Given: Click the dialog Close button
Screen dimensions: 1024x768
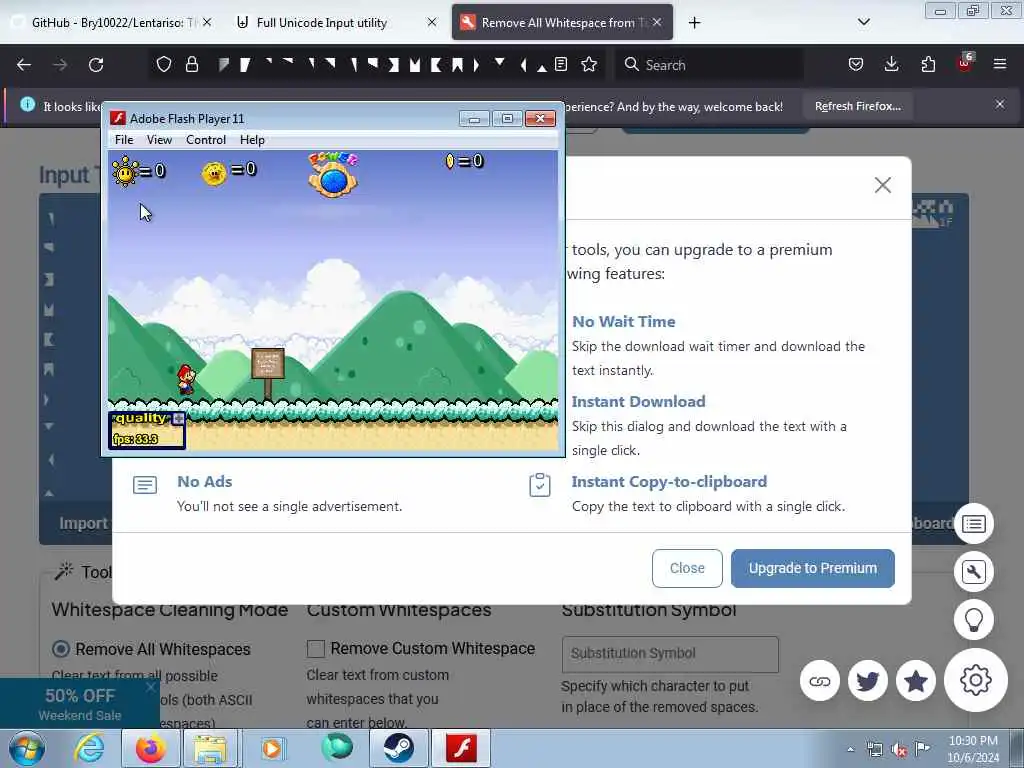Looking at the screenshot, I should coord(687,568).
